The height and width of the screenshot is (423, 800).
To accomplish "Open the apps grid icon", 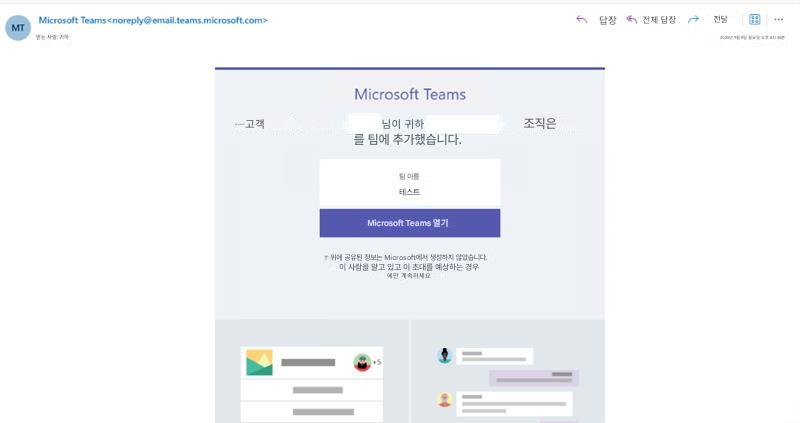I will [755, 19].
